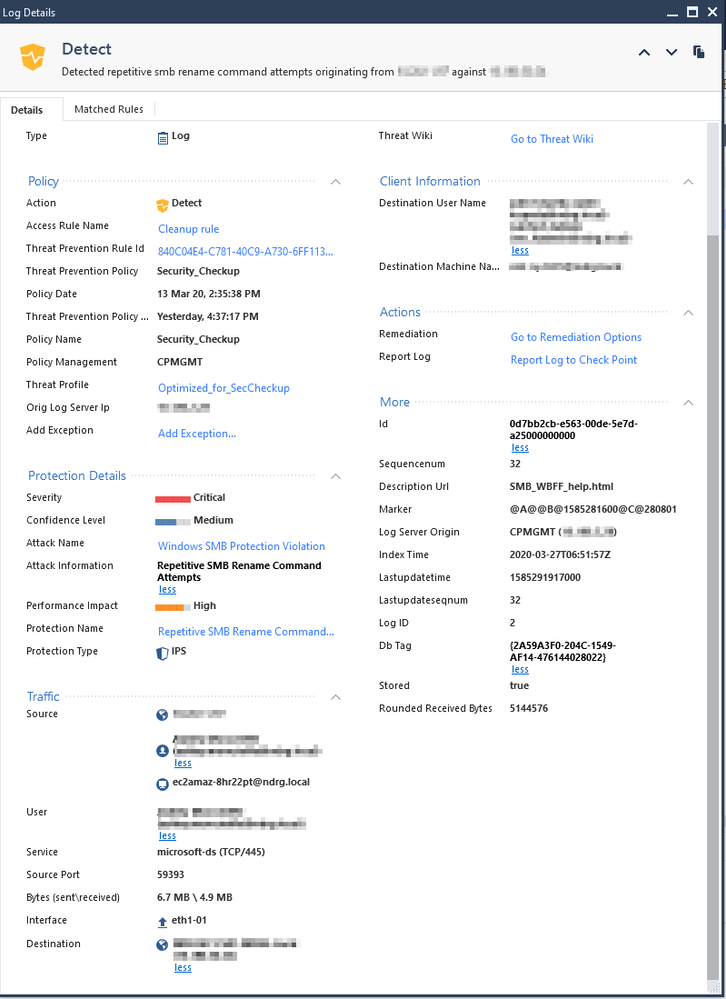Click 'less' under Destination User Name

click(x=520, y=250)
